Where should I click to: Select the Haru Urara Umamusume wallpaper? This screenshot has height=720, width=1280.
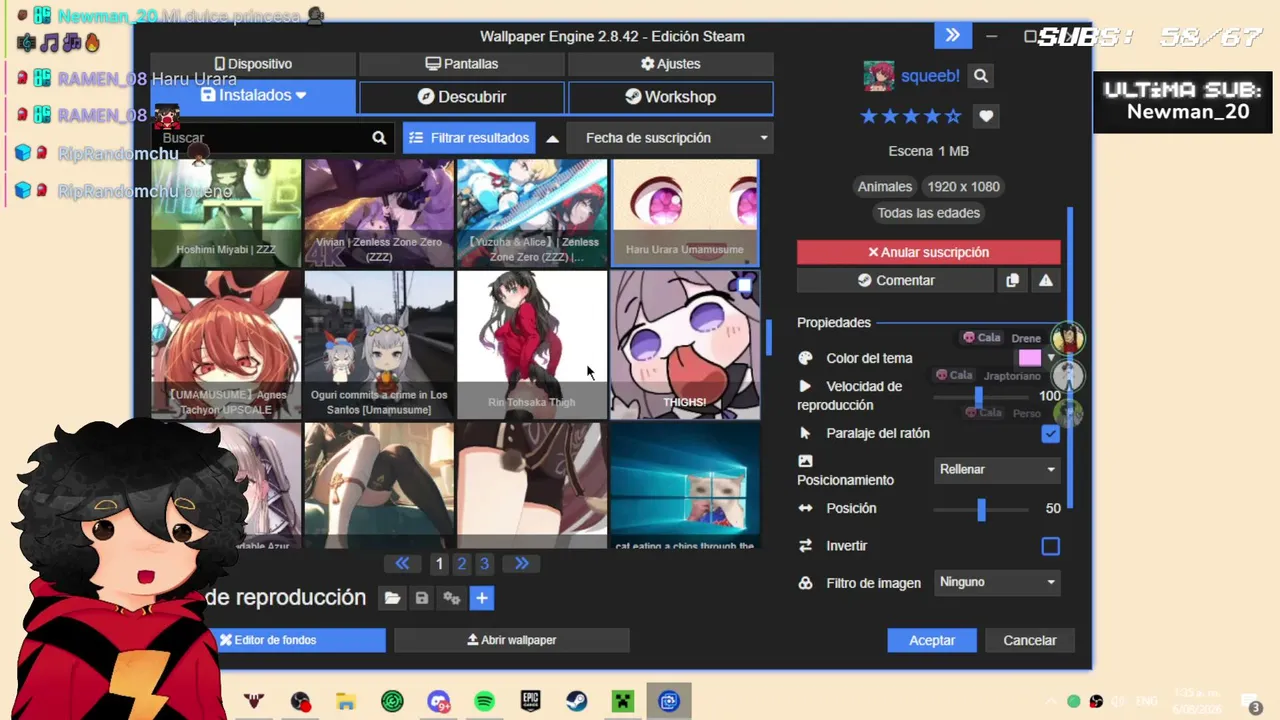(685, 213)
